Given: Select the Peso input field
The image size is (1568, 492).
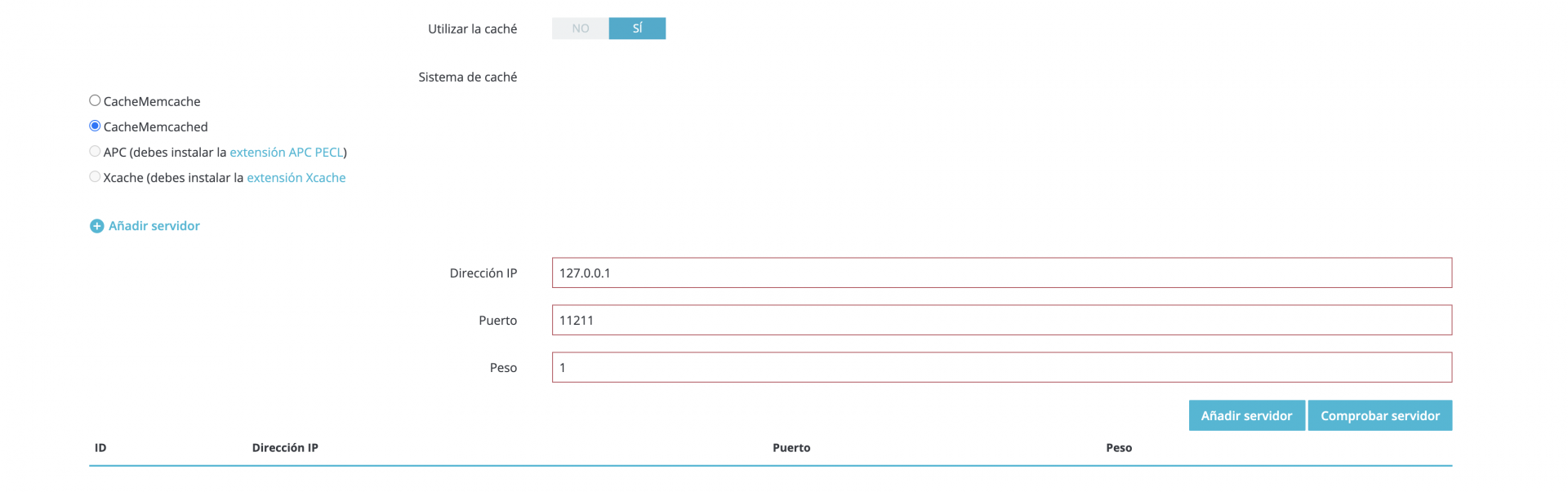Looking at the screenshot, I should [x=1002, y=367].
